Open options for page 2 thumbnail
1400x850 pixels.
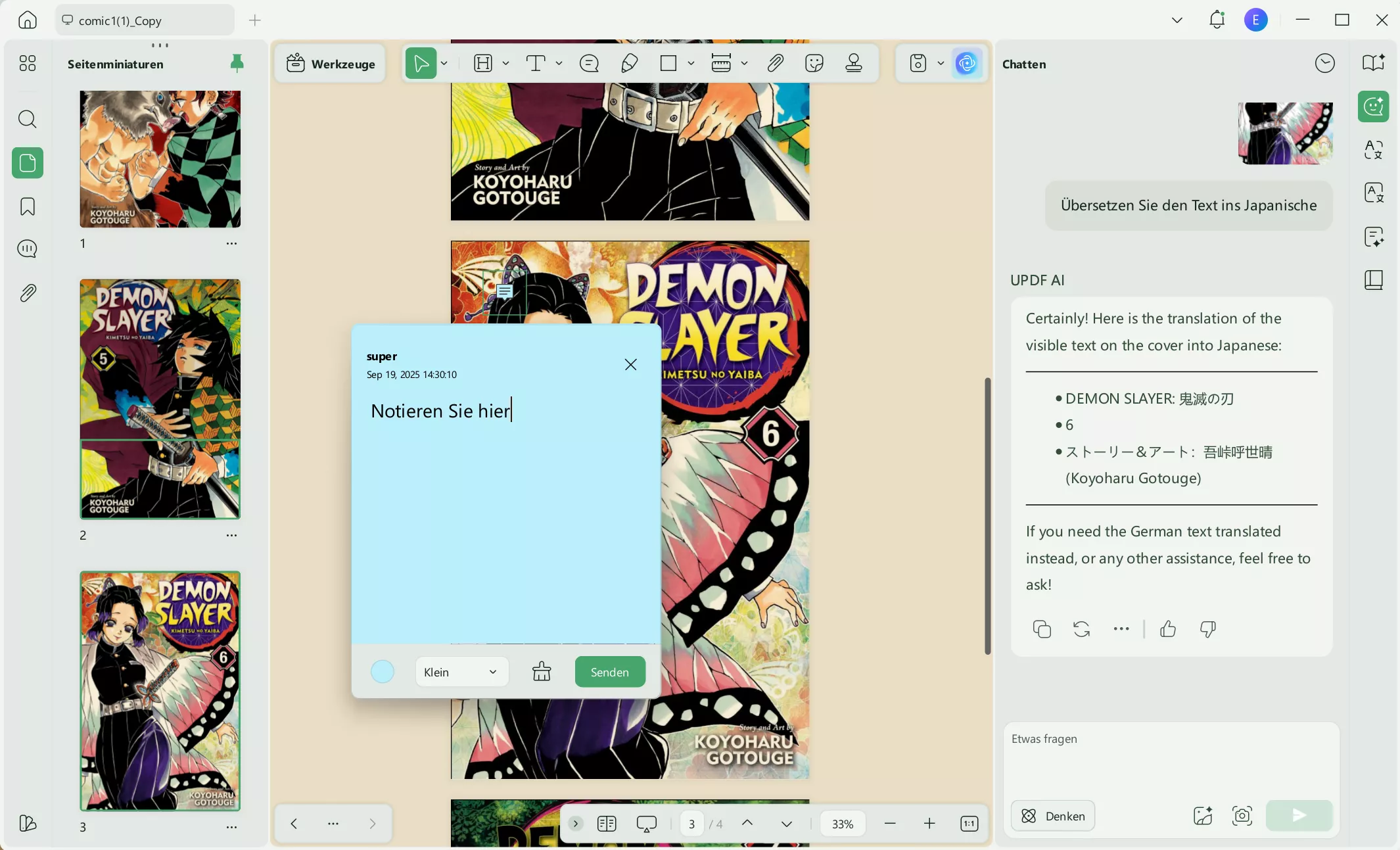[231, 535]
